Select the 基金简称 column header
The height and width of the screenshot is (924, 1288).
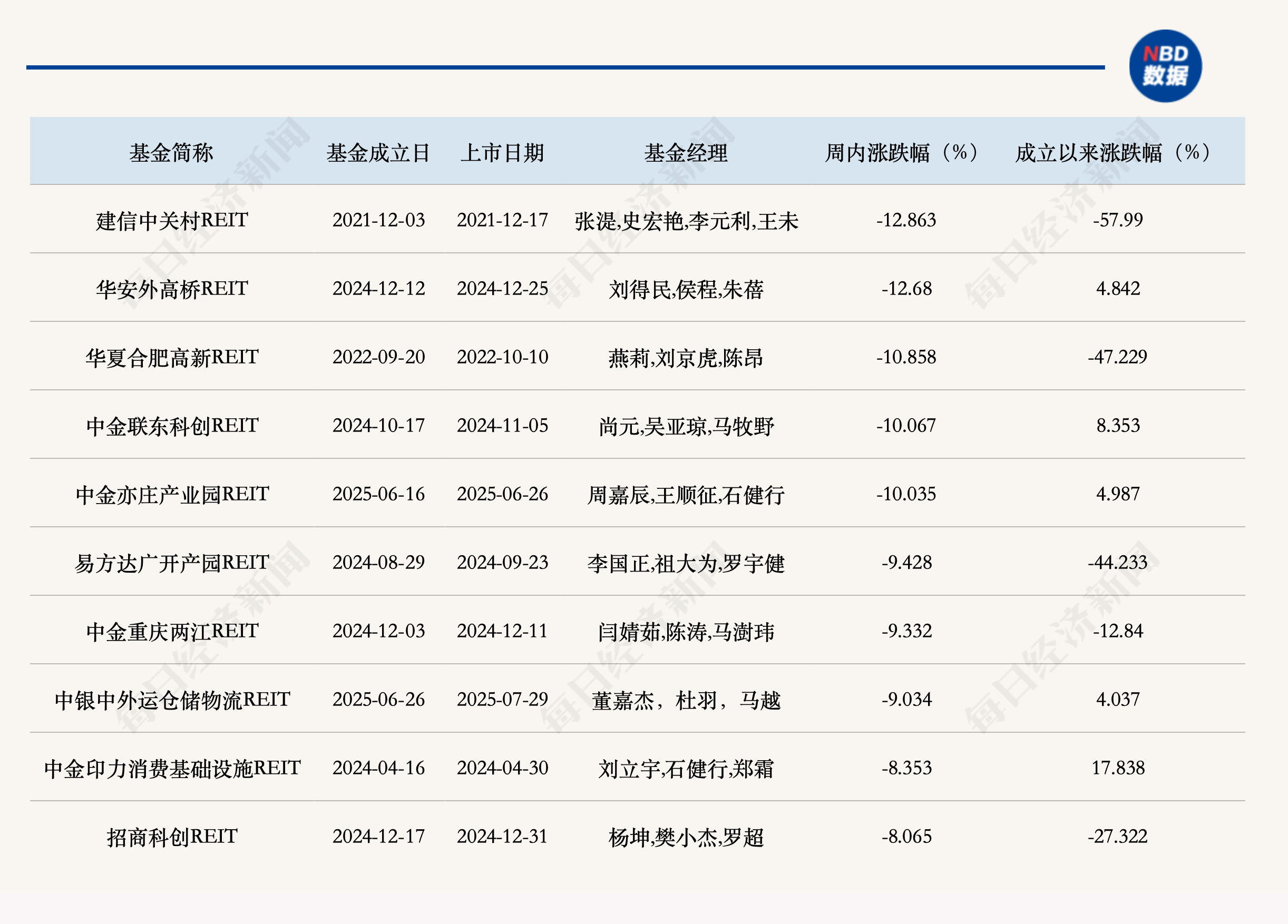click(x=171, y=153)
